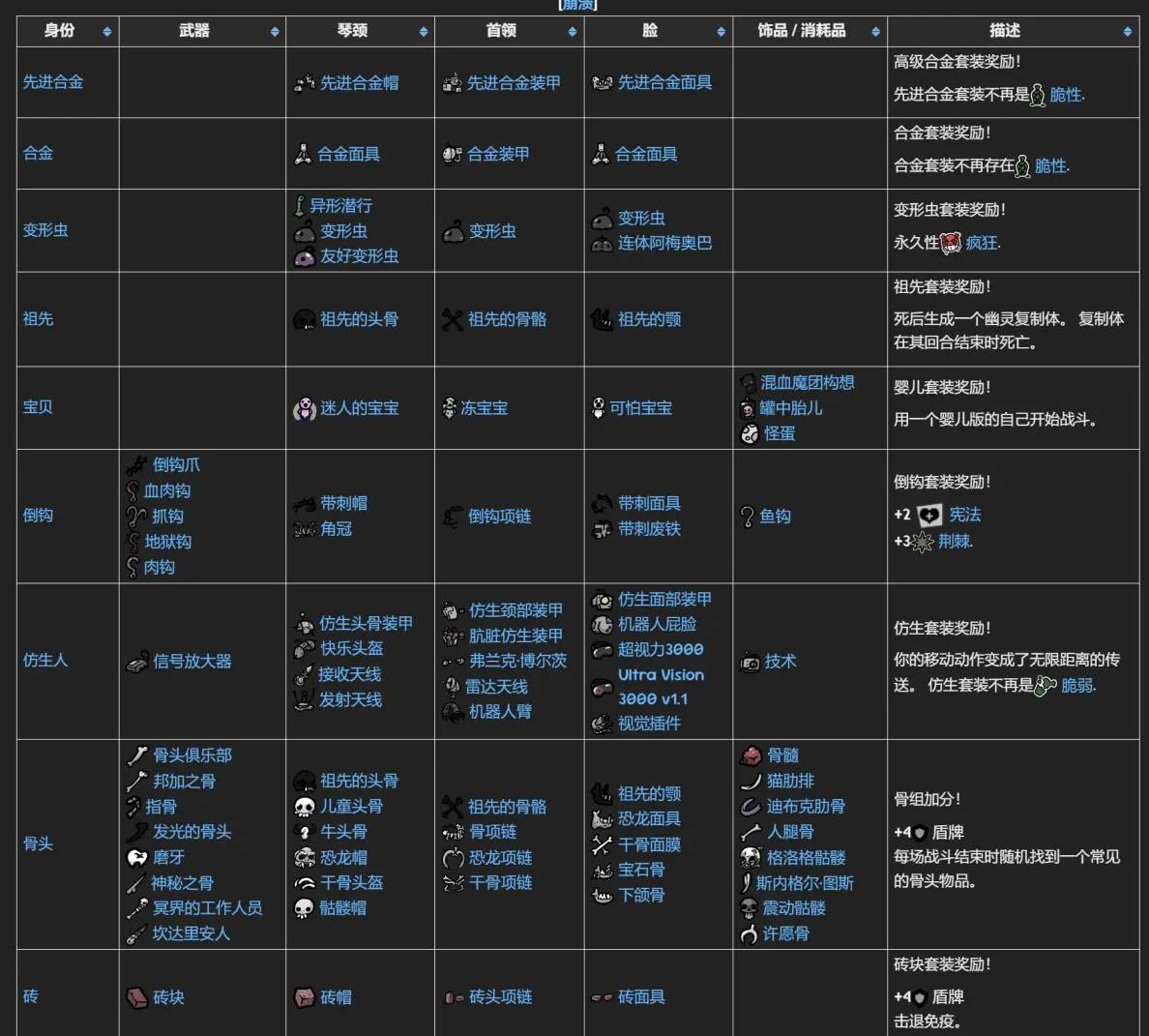Click the 荆棘 thorn status icon
The image size is (1149, 1036).
[x=923, y=542]
